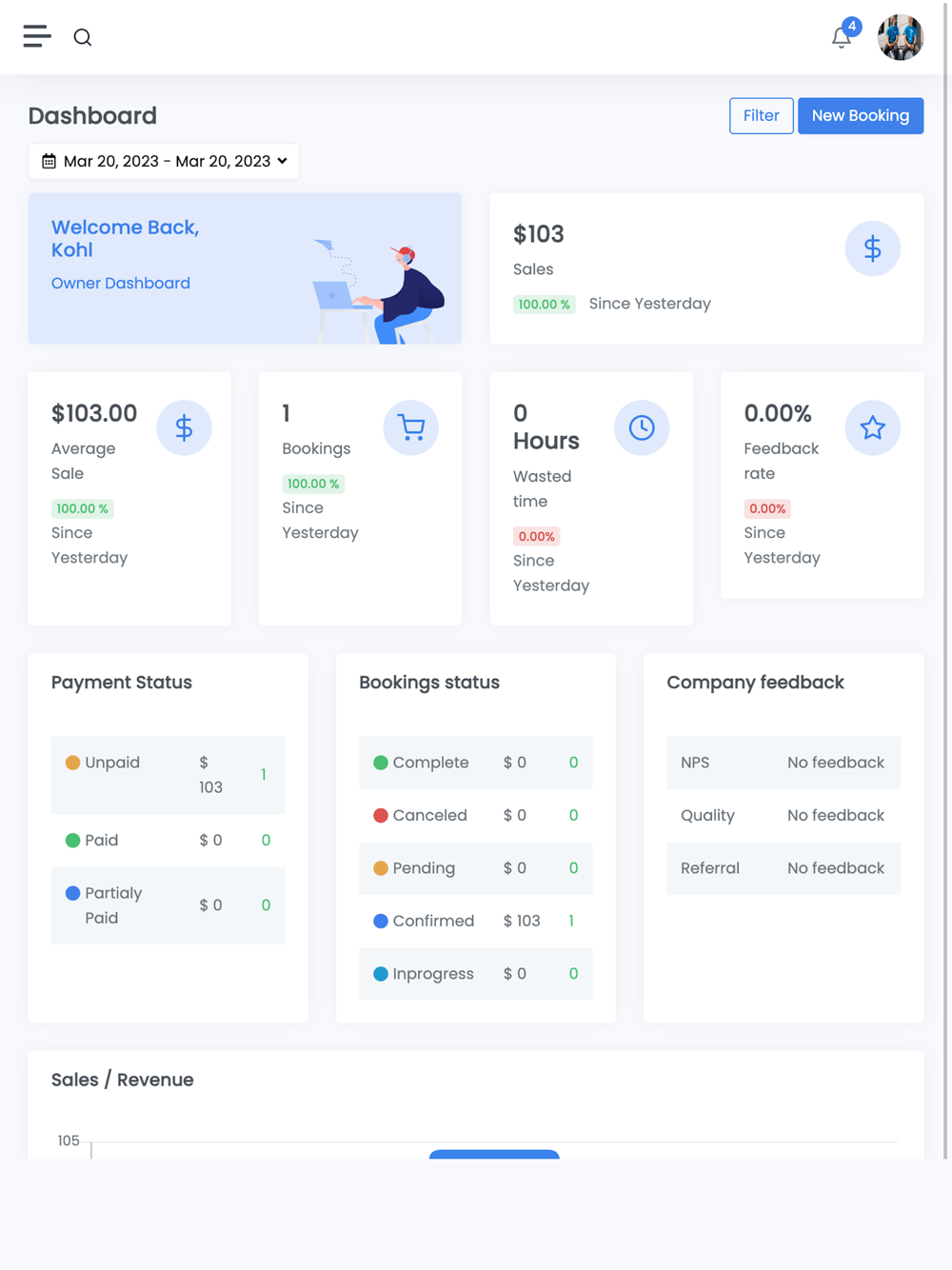Click the Bookings shopping cart icon

tap(411, 427)
